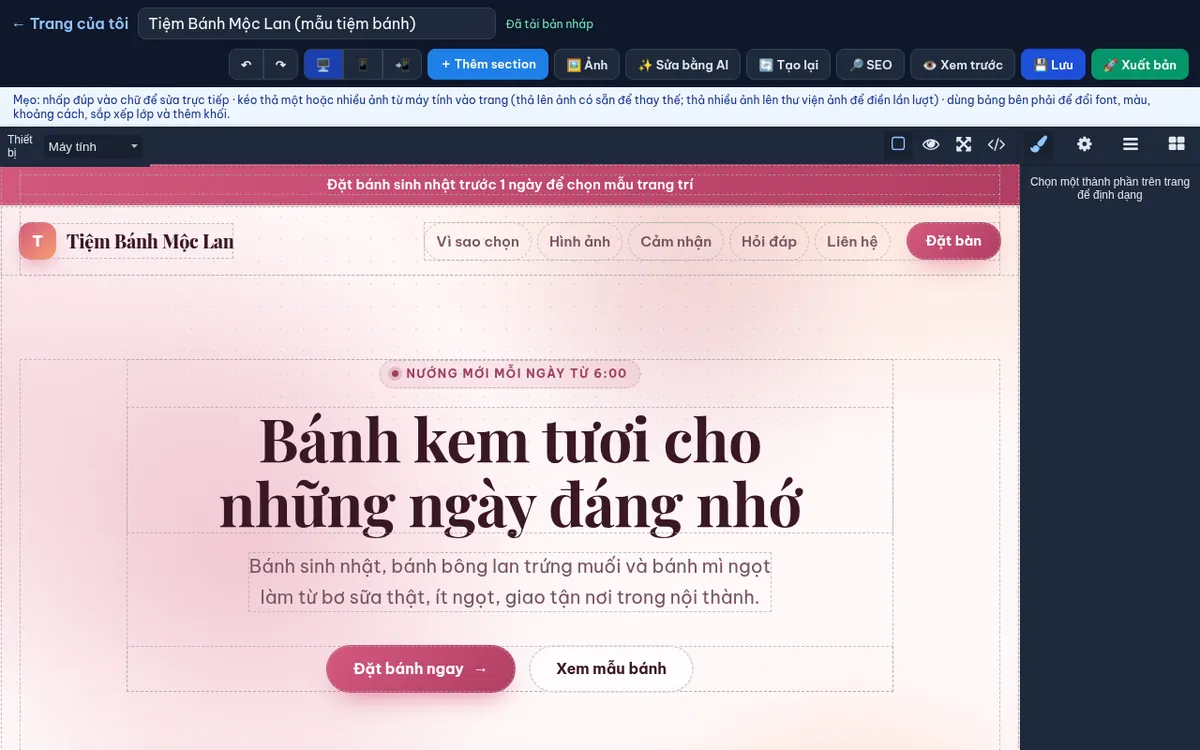Open the blocks grid panel icon
This screenshot has width=1200, height=750.
1176,144
